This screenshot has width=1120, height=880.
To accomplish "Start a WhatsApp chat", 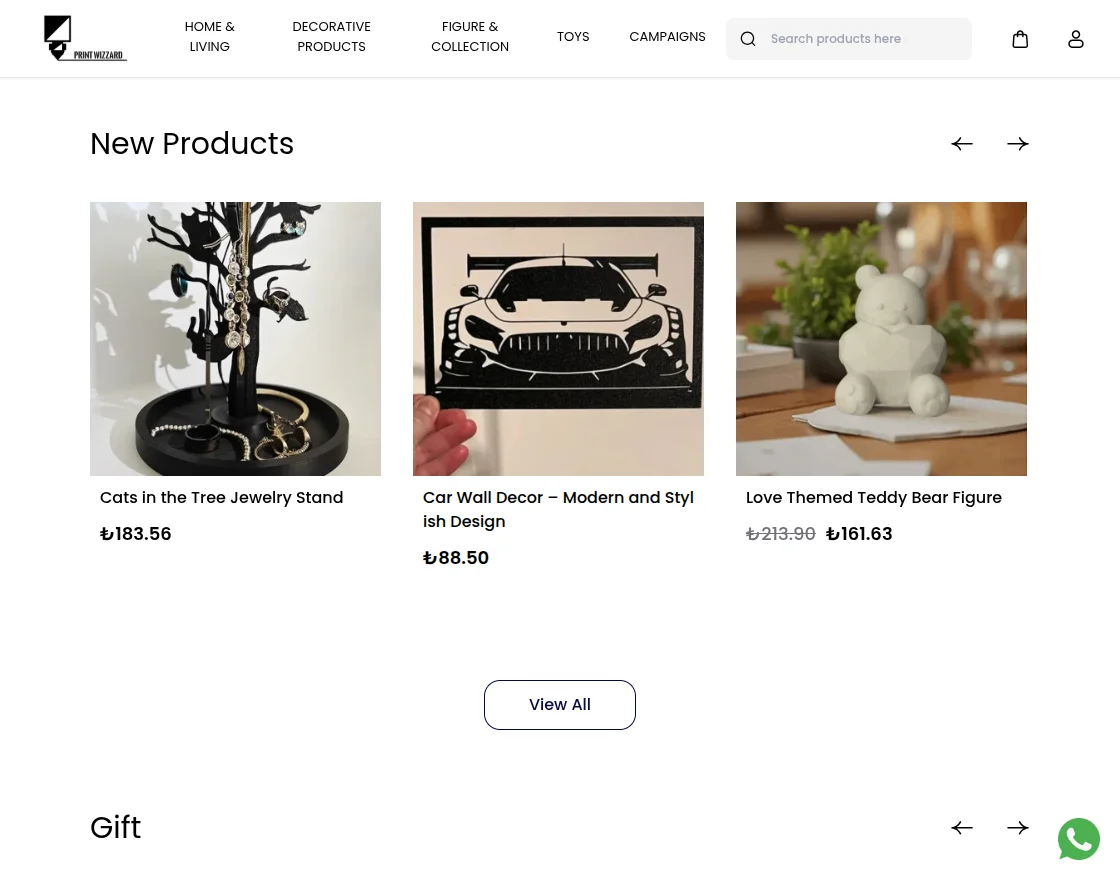I will [1079, 839].
